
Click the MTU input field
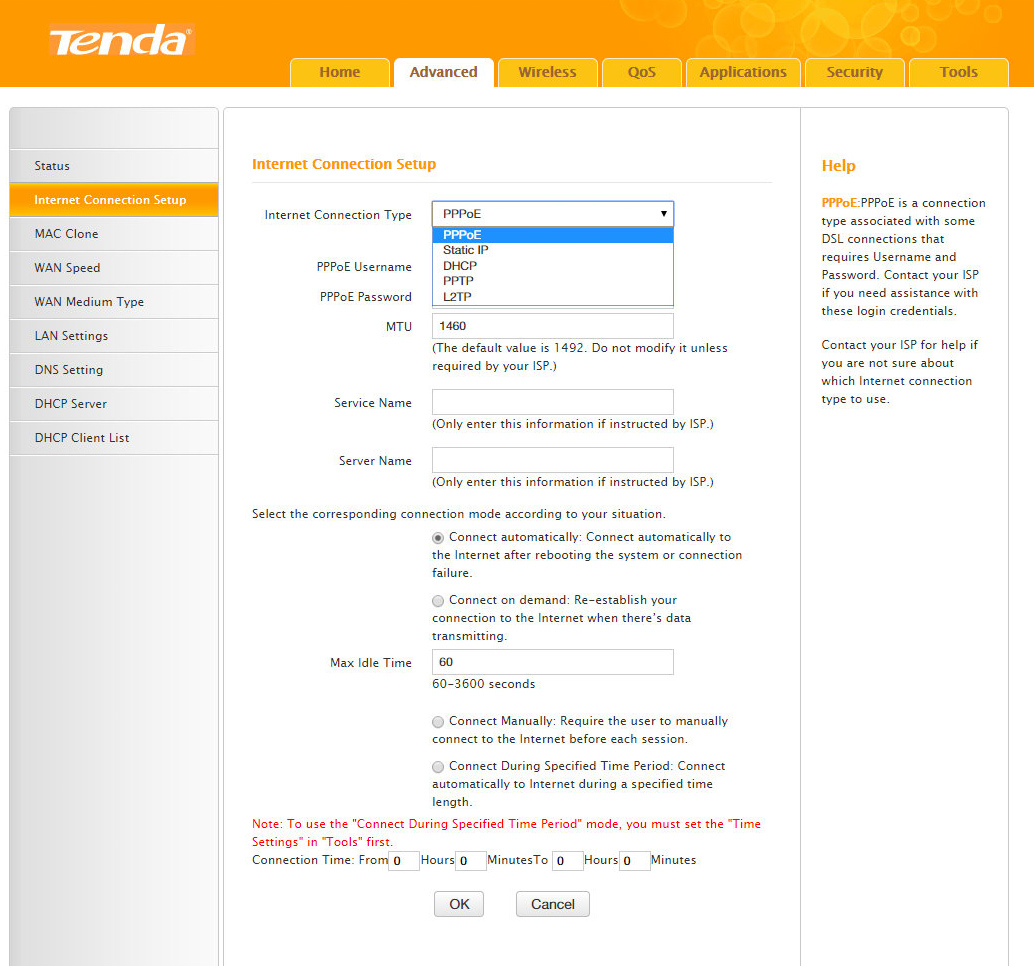click(x=553, y=326)
